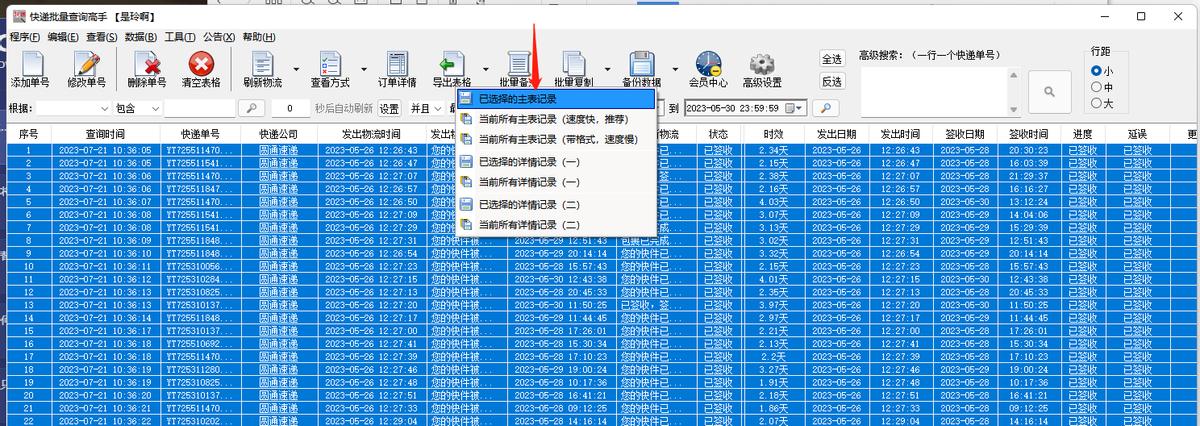Click the search icon next to end date
Image resolution: width=1200 pixels, height=426 pixels.
[x=827, y=108]
